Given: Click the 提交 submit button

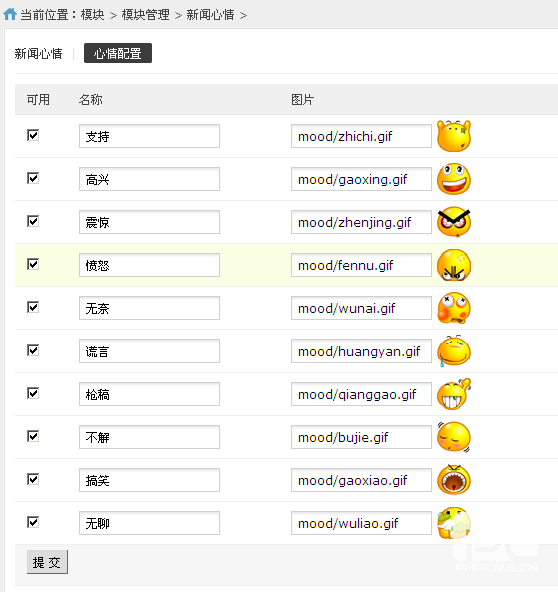Looking at the screenshot, I should point(47,562).
